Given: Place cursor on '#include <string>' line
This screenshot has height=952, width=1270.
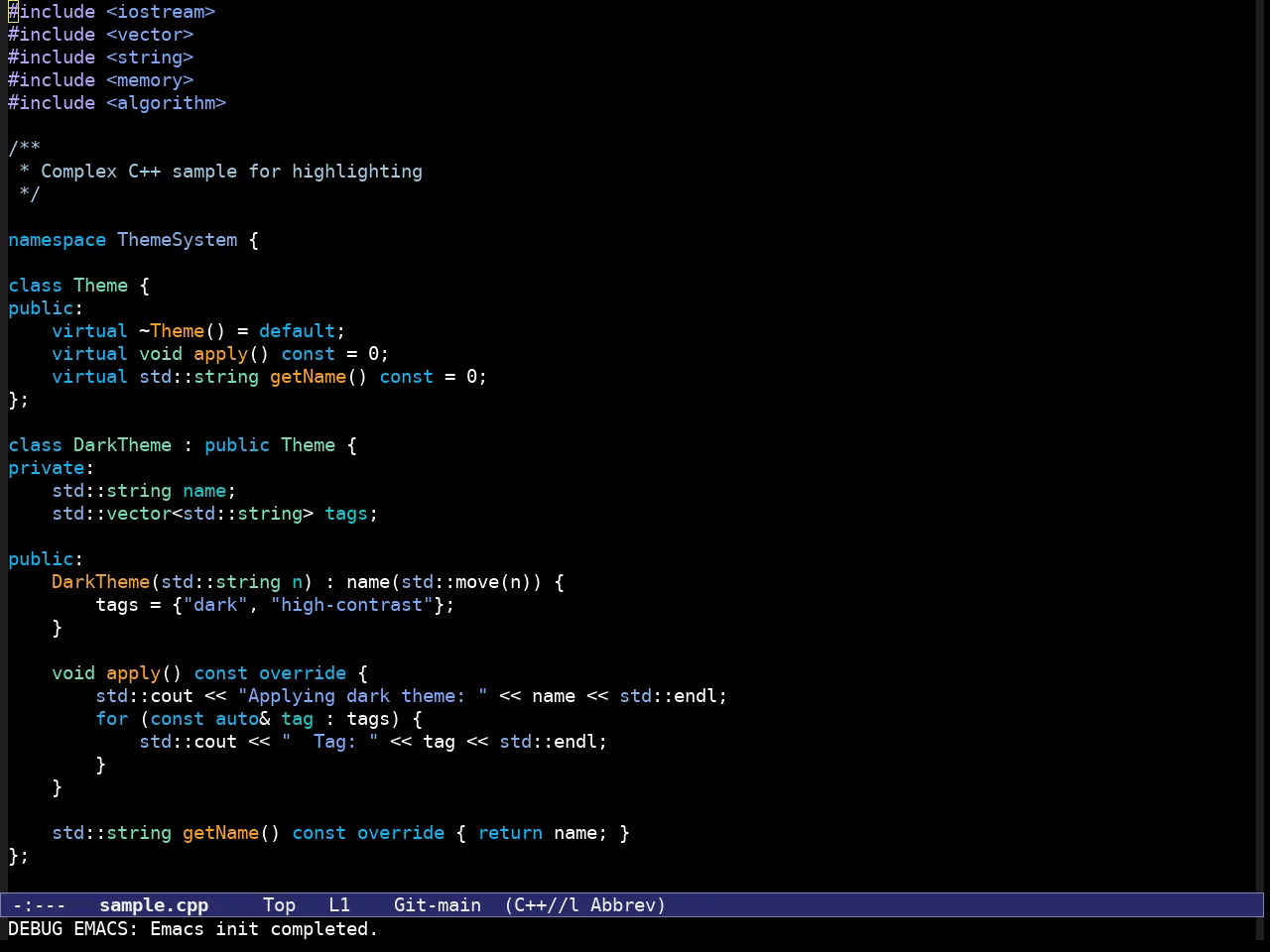Looking at the screenshot, I should [101, 58].
